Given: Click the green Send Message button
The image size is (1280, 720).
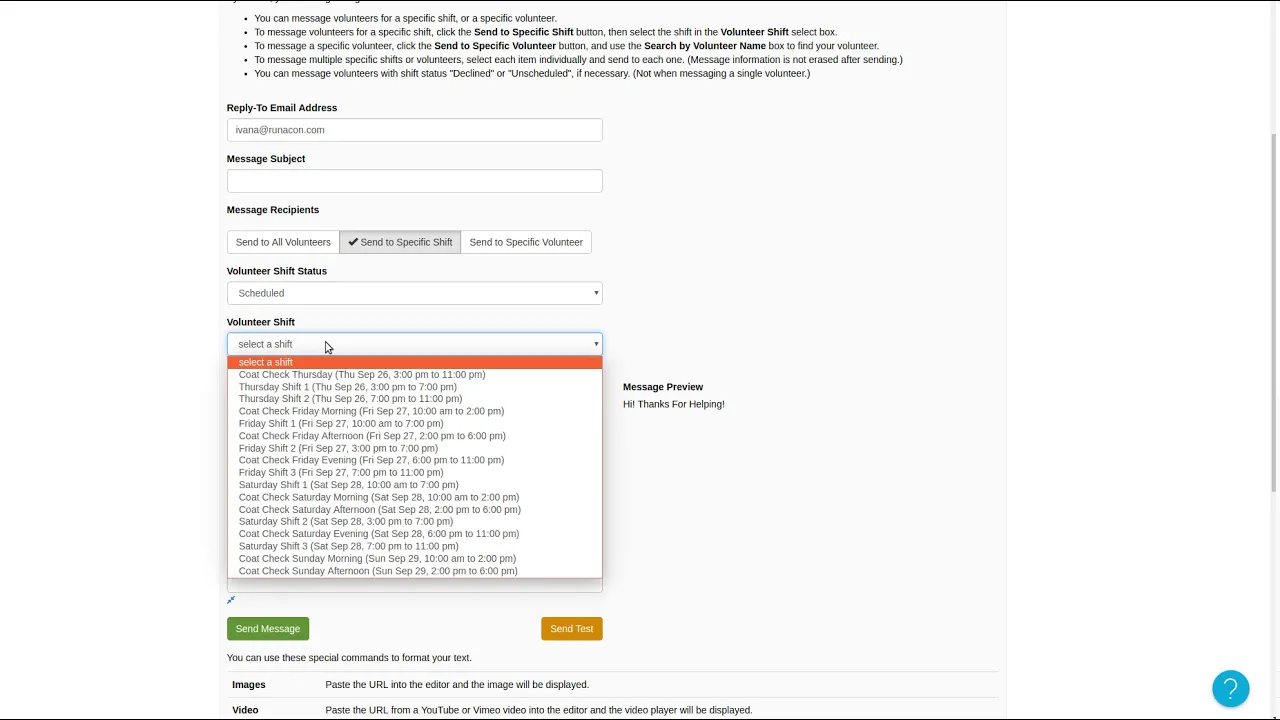Looking at the screenshot, I should 268,629.
